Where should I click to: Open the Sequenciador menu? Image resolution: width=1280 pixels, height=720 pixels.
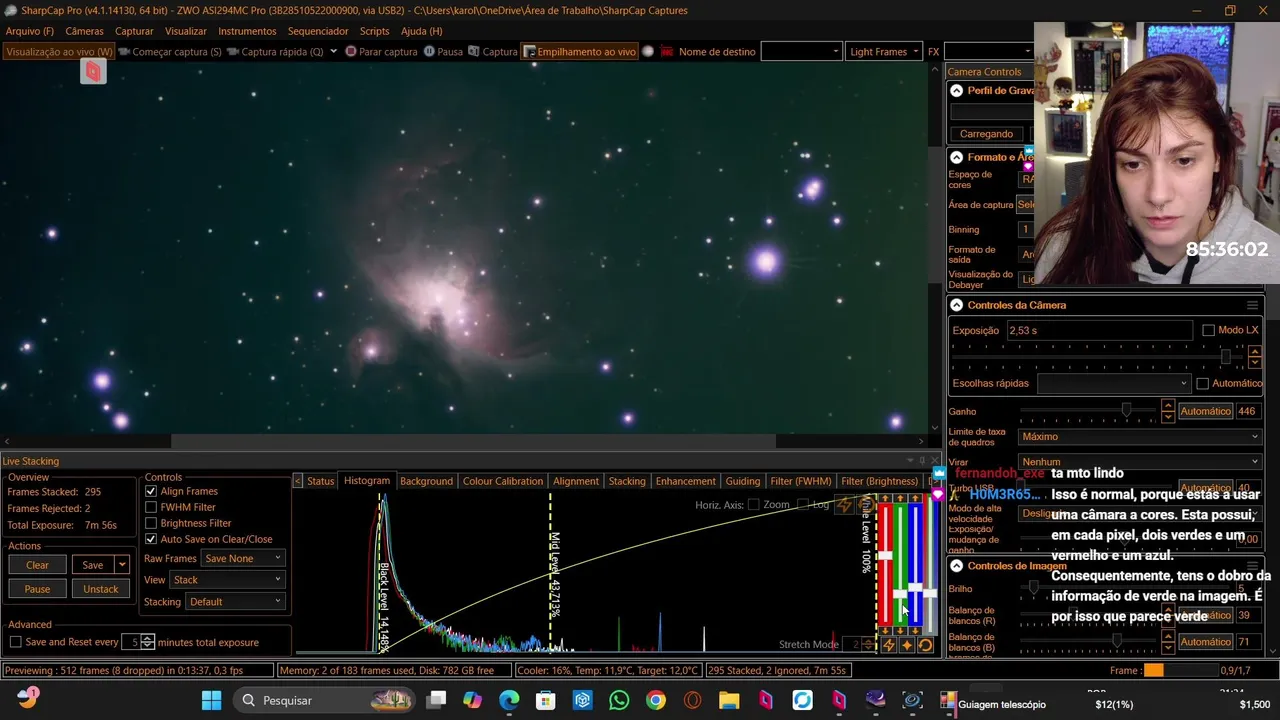click(x=318, y=31)
